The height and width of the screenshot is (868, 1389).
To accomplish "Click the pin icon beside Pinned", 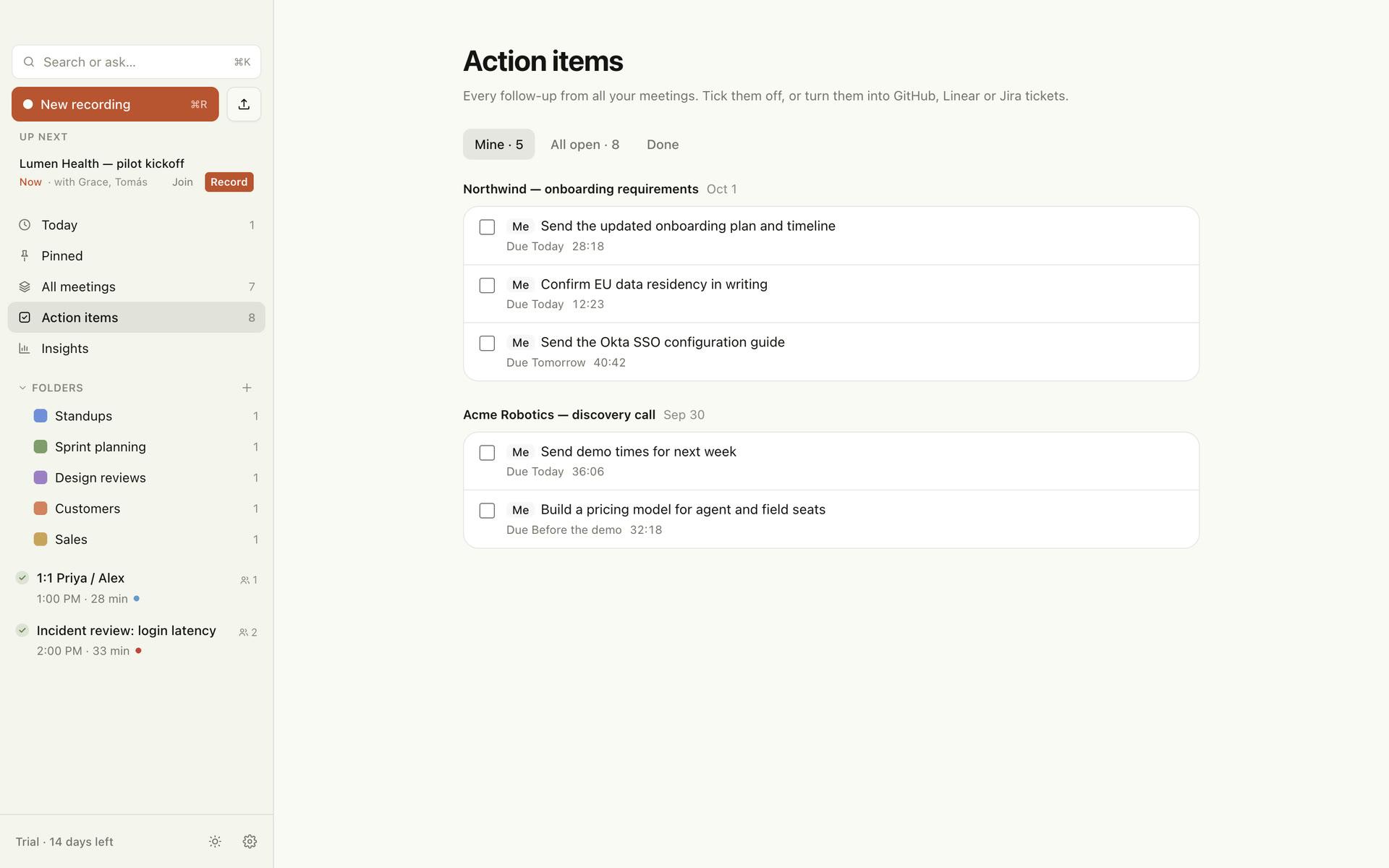I will (x=25, y=255).
